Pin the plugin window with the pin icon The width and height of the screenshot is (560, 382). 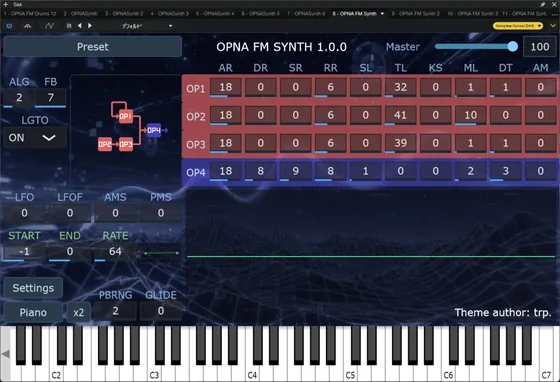click(542, 4)
